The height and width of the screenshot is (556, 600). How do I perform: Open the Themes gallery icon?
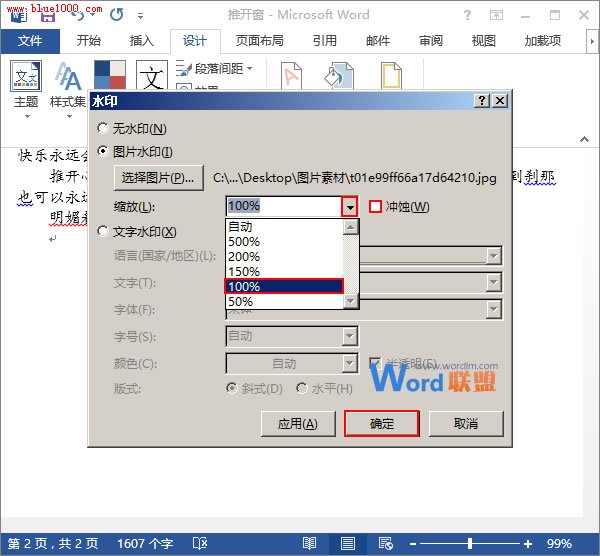26,76
